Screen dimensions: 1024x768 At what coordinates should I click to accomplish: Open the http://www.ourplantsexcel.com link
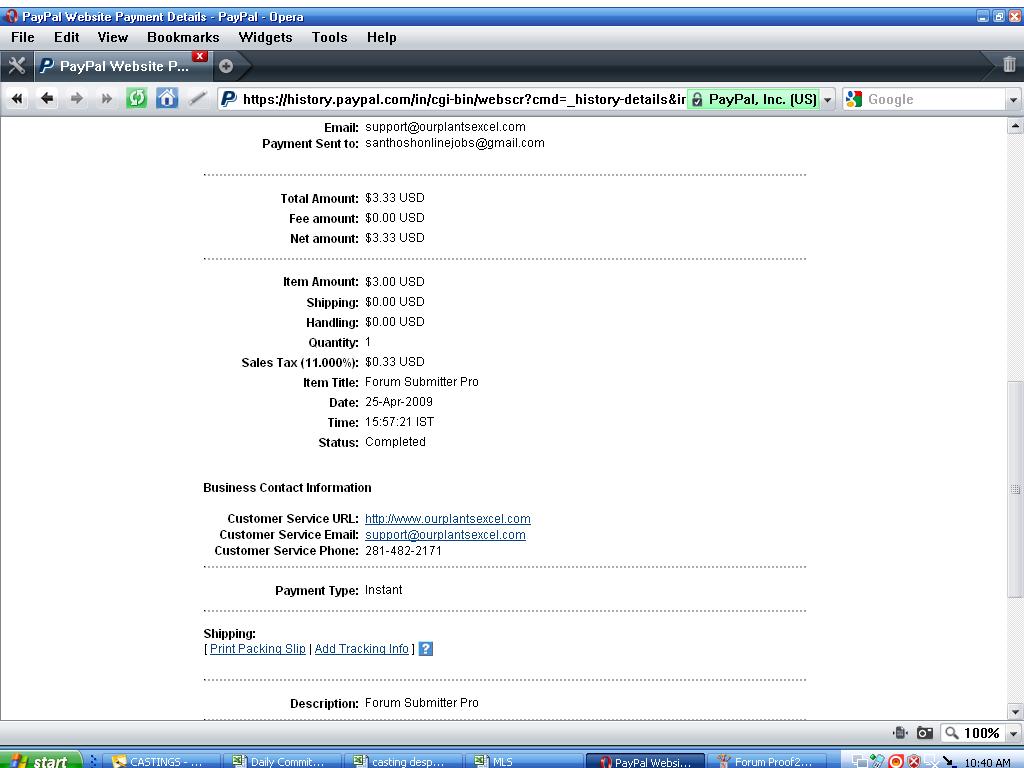point(447,519)
